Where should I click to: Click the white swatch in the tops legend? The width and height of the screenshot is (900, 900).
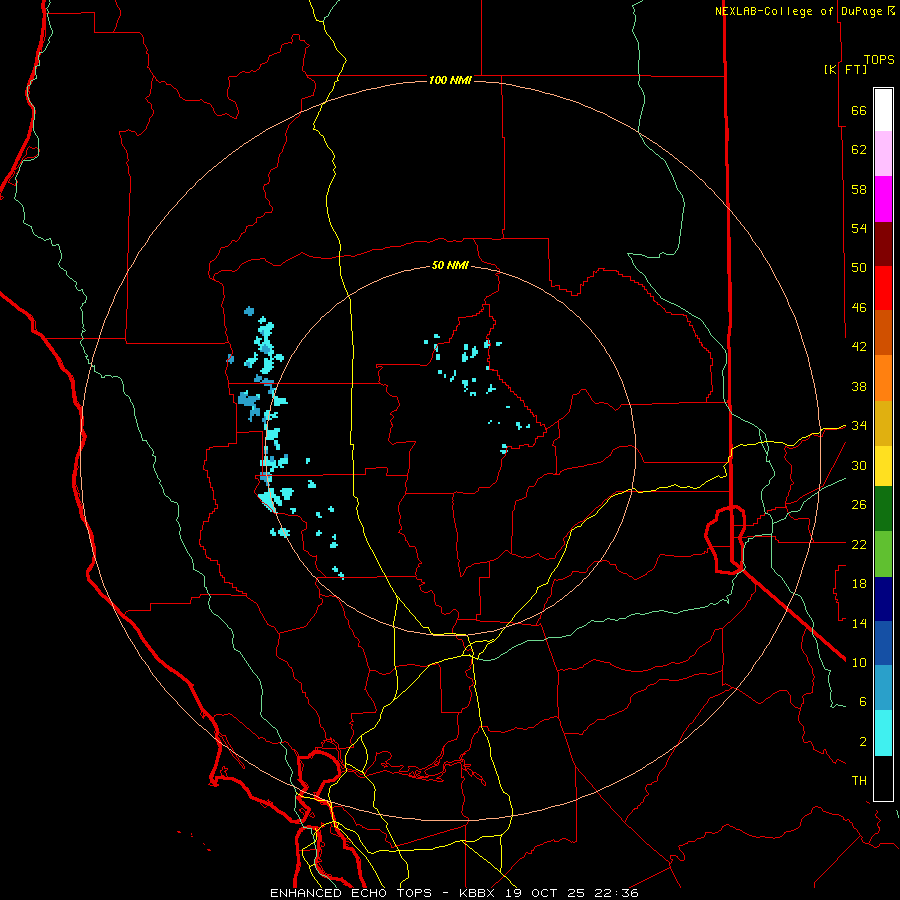point(883,110)
